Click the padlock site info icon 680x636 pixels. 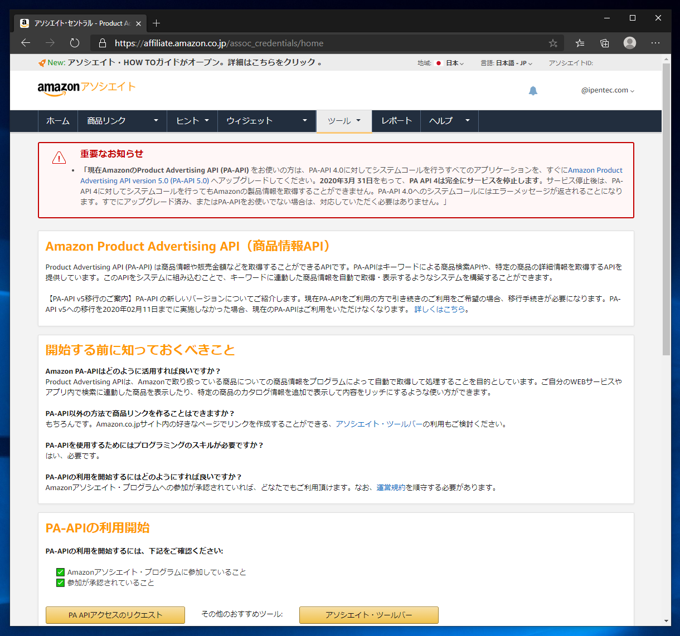click(102, 43)
